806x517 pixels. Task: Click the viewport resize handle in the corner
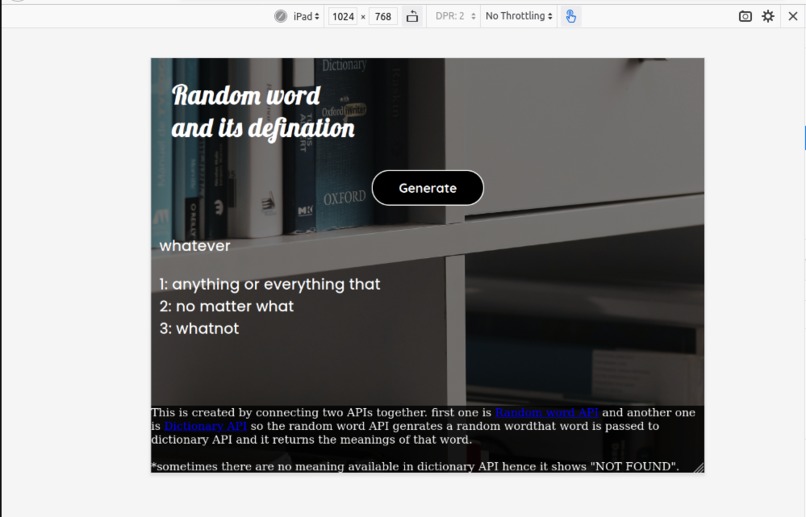click(699, 468)
